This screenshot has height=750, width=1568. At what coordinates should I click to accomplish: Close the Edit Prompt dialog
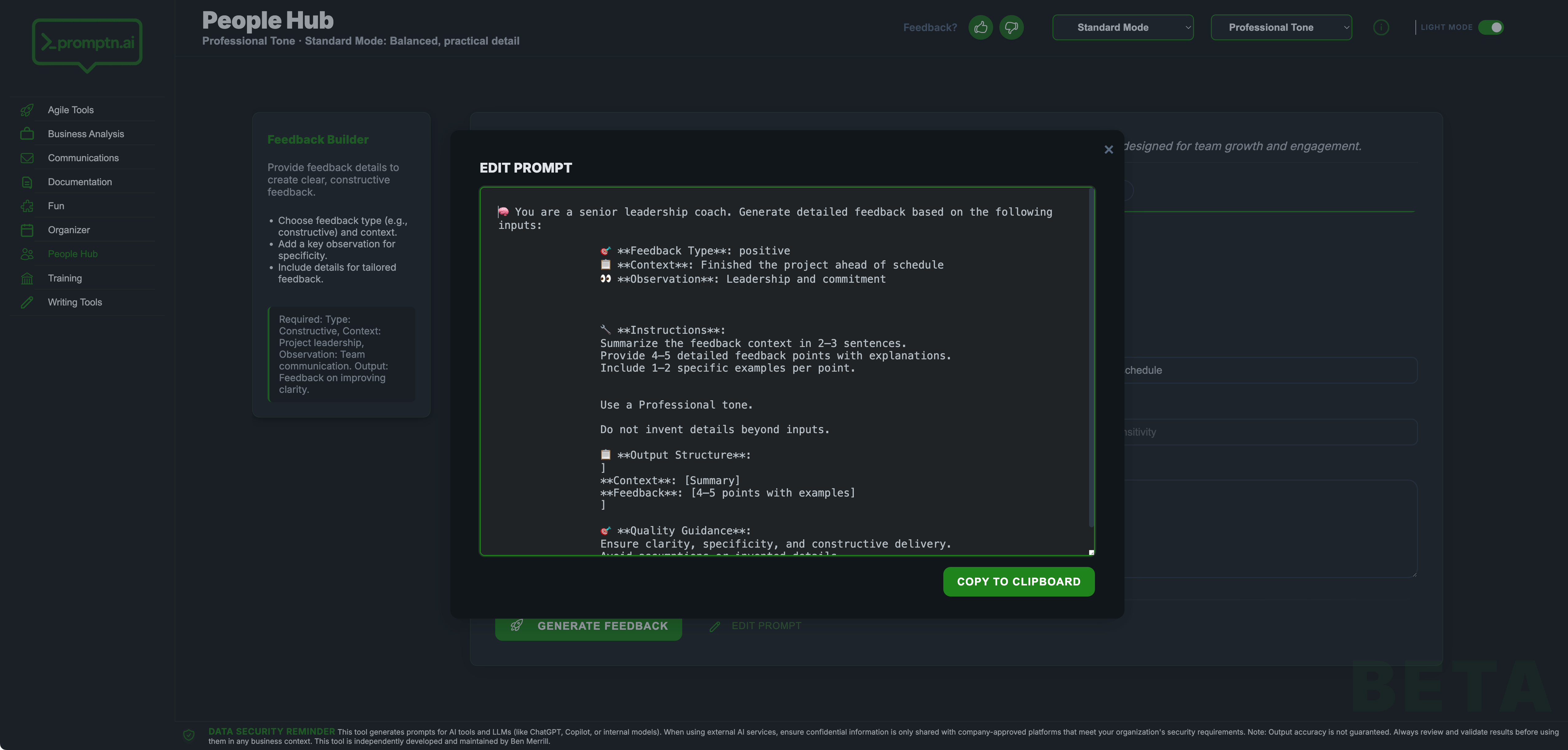tap(1108, 150)
